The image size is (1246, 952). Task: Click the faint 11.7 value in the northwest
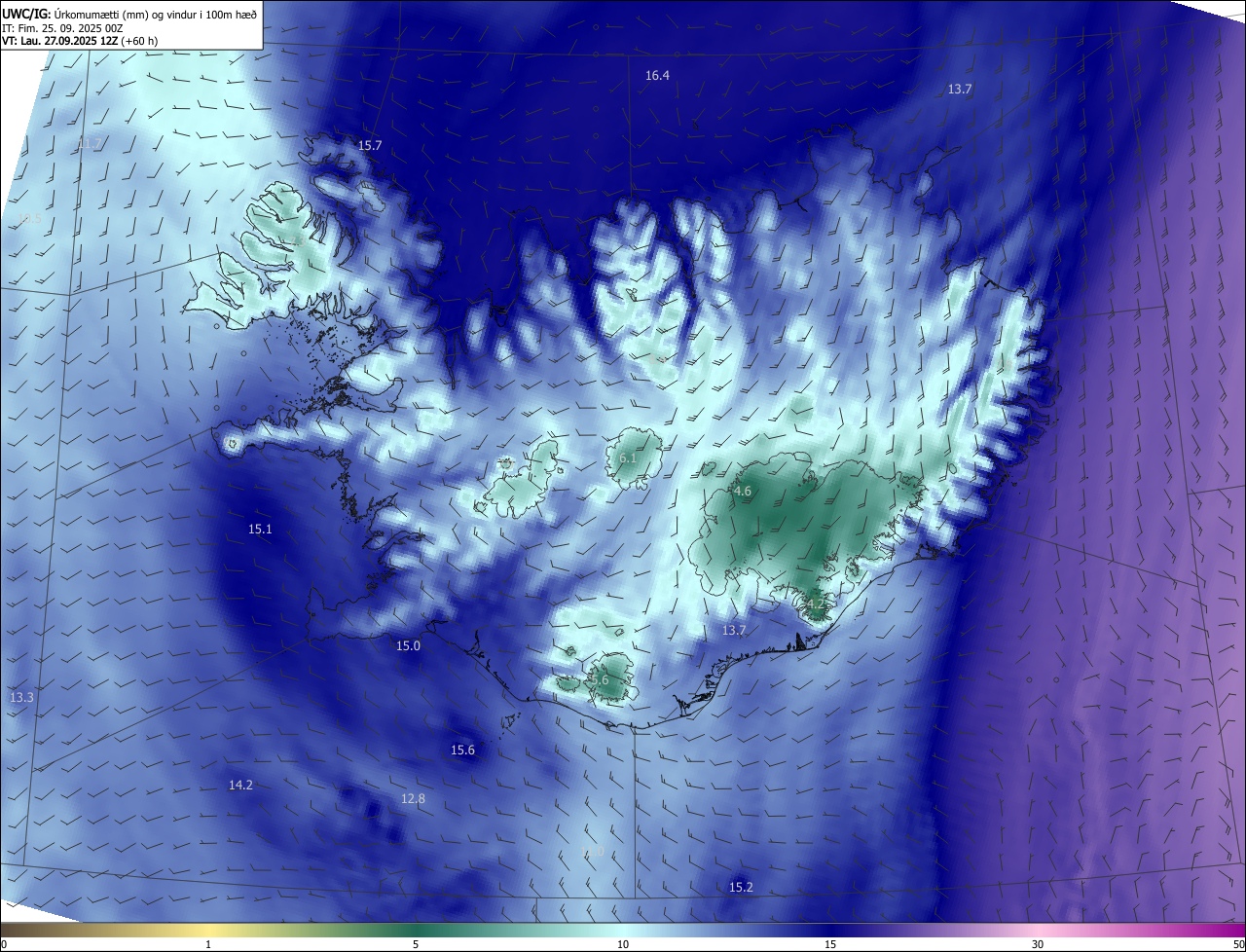point(89,143)
